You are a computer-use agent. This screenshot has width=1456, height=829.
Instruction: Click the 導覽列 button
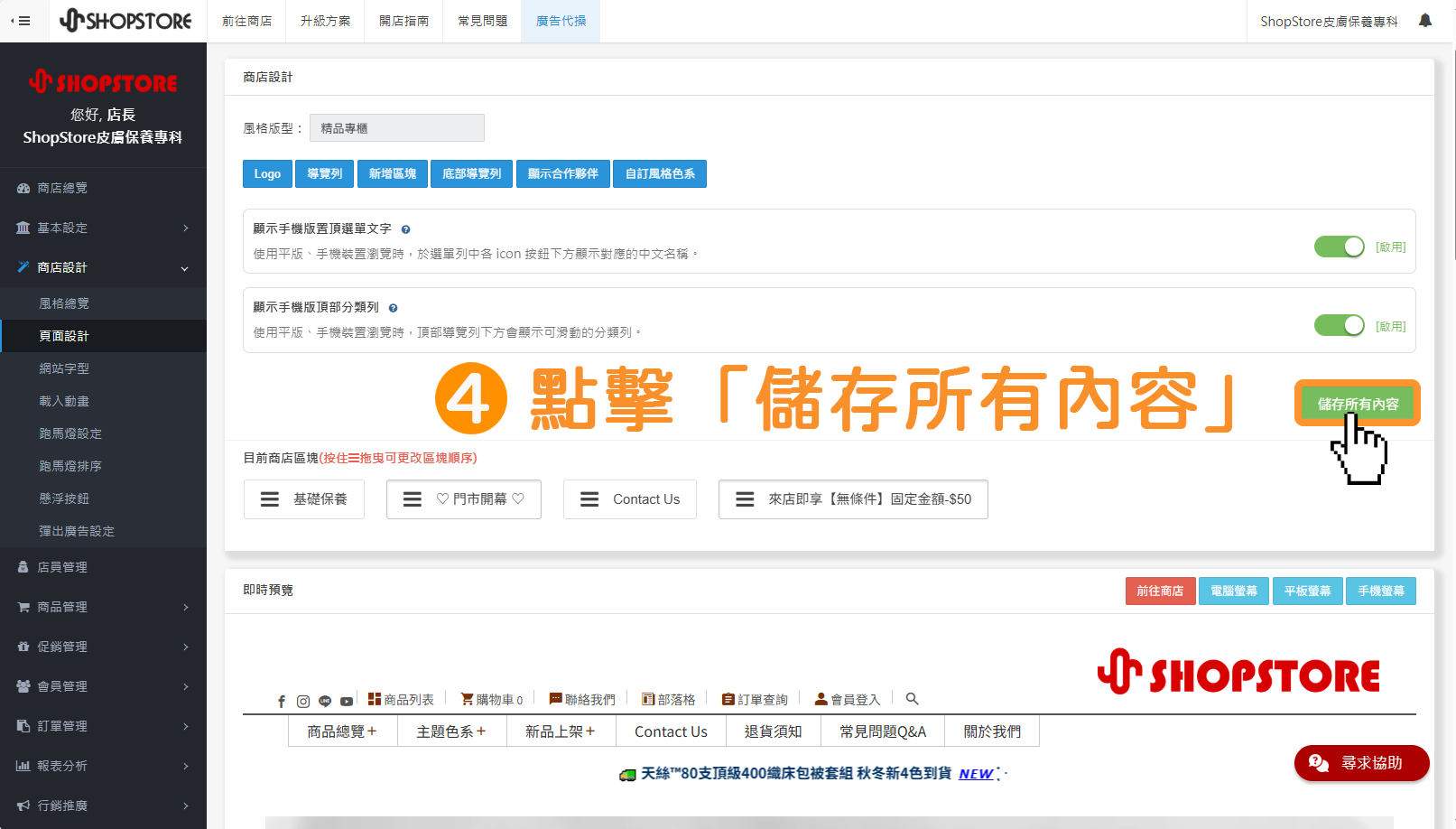[x=325, y=173]
